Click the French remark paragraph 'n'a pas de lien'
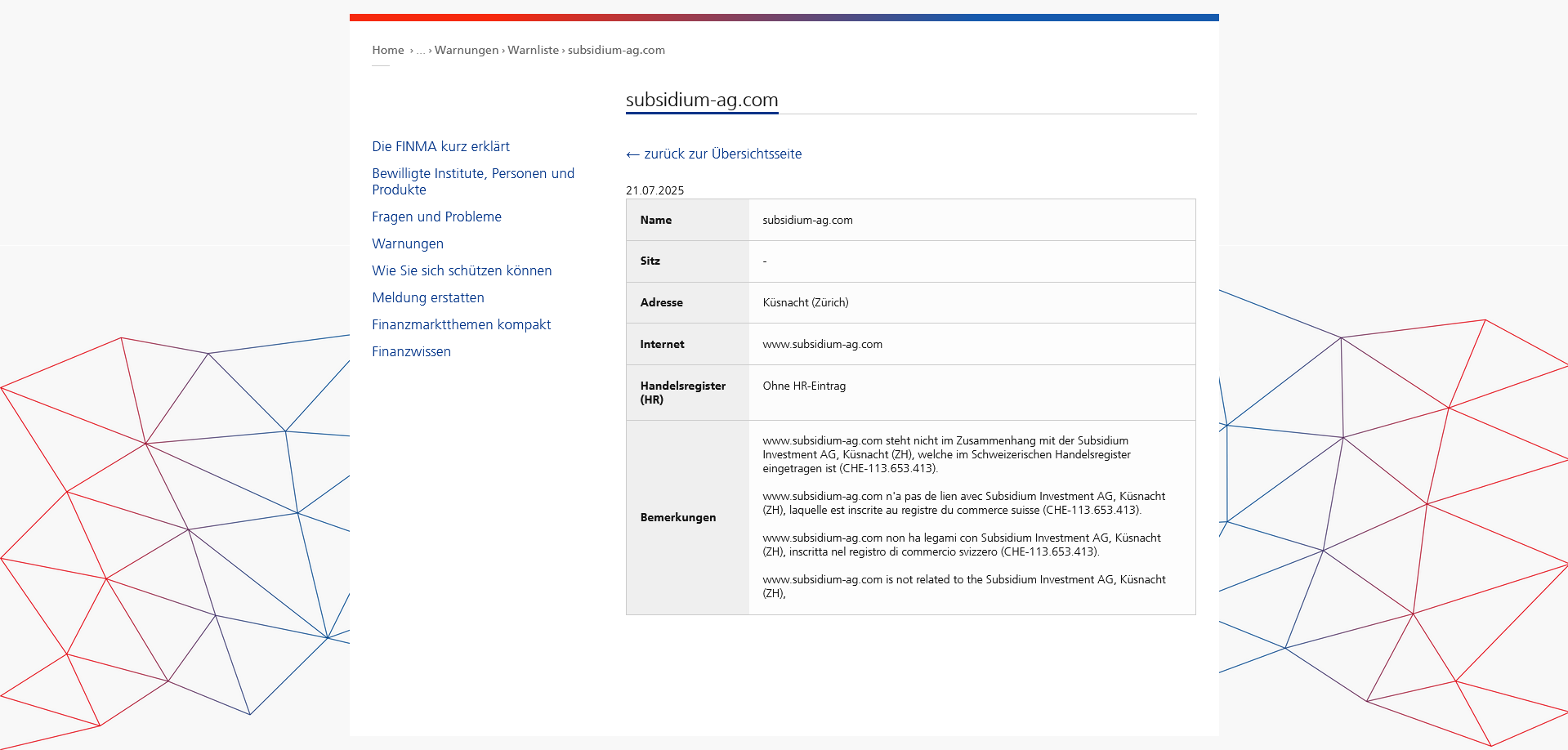 [x=964, y=503]
